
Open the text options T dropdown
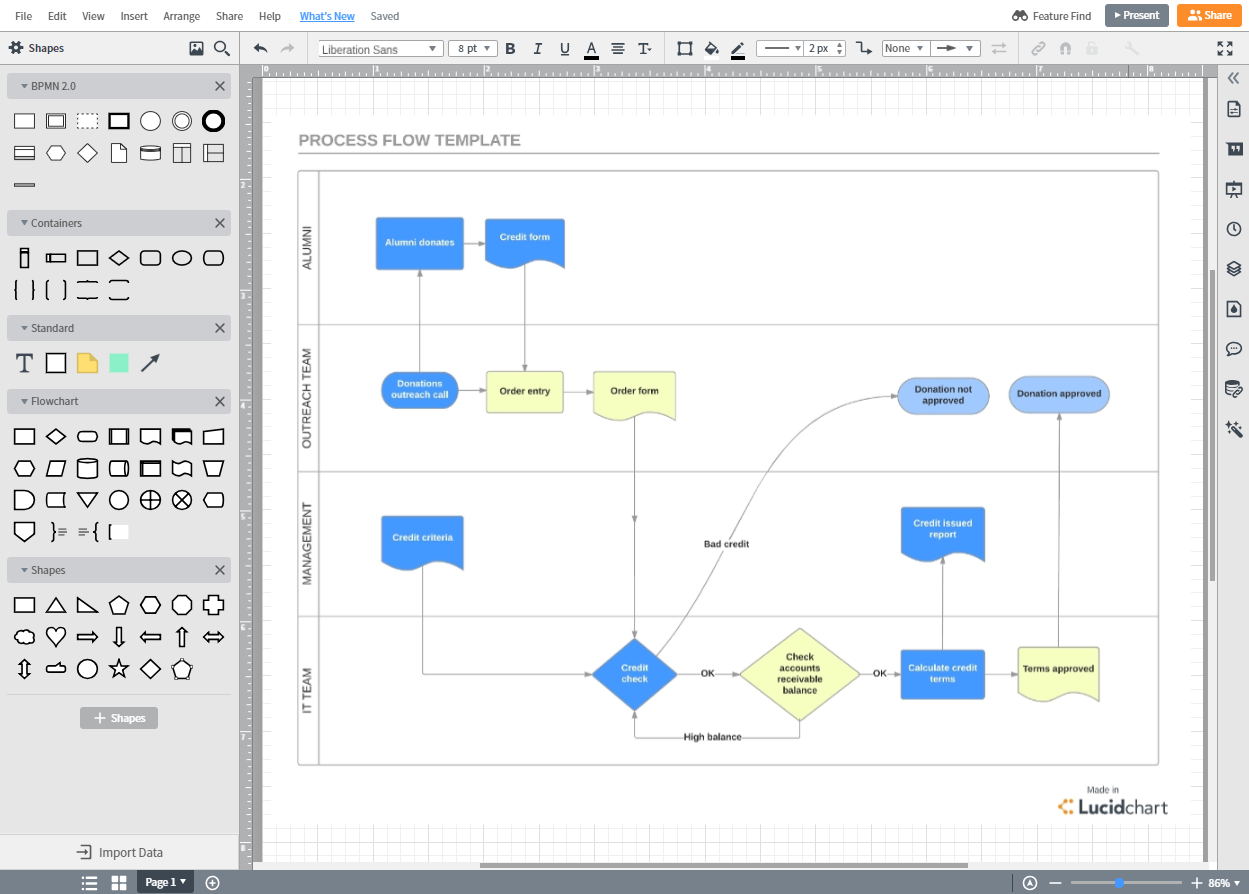click(645, 49)
